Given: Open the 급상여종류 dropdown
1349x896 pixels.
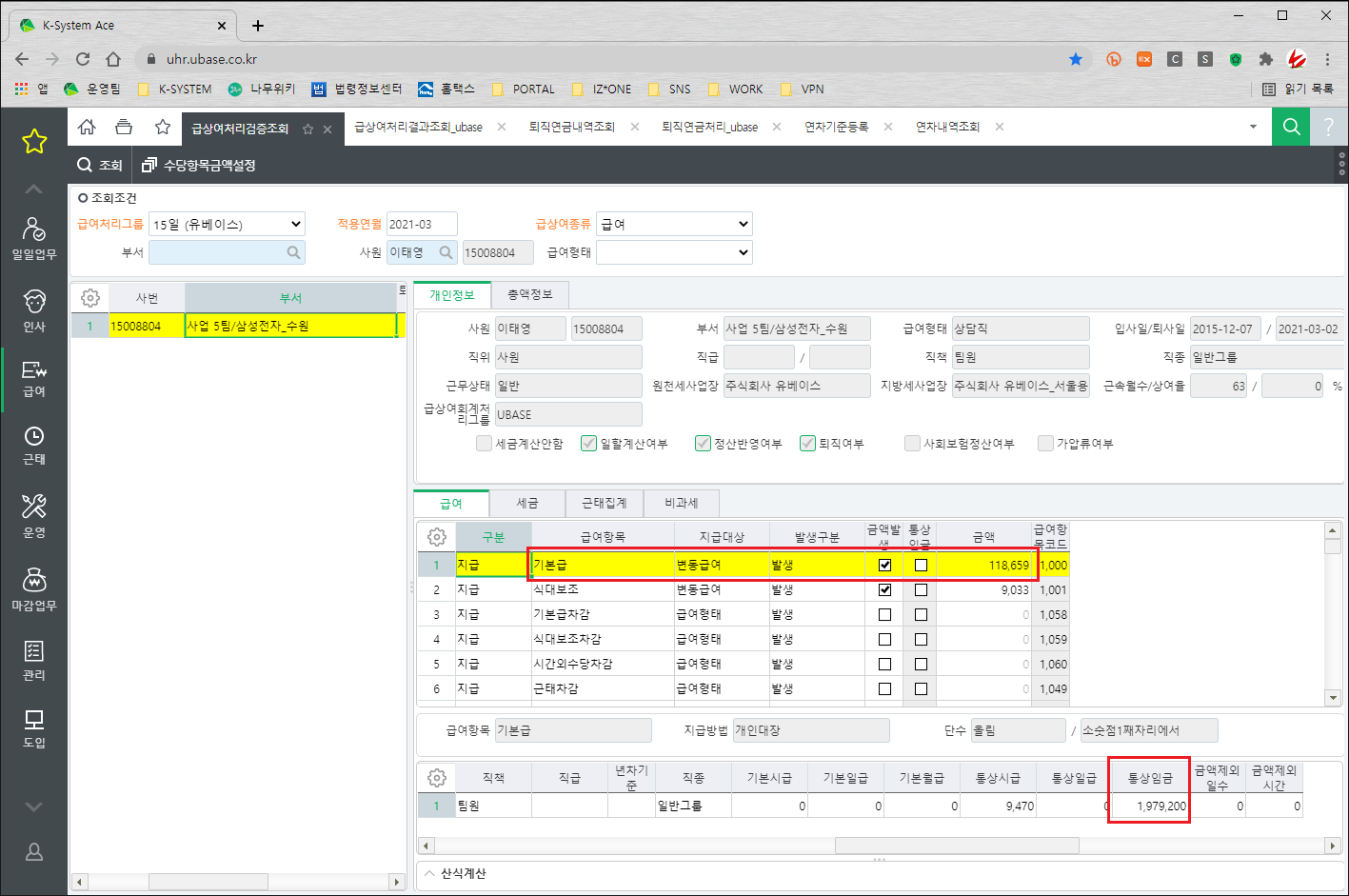Looking at the screenshot, I should point(674,224).
